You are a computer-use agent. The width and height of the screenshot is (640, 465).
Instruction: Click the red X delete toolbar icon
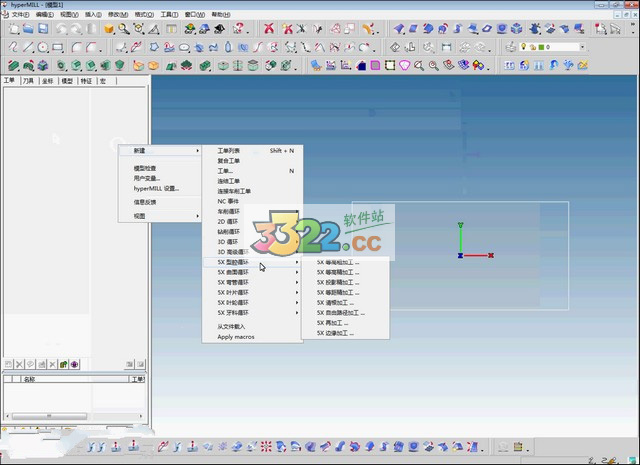pyautogui.click(x=268, y=29)
